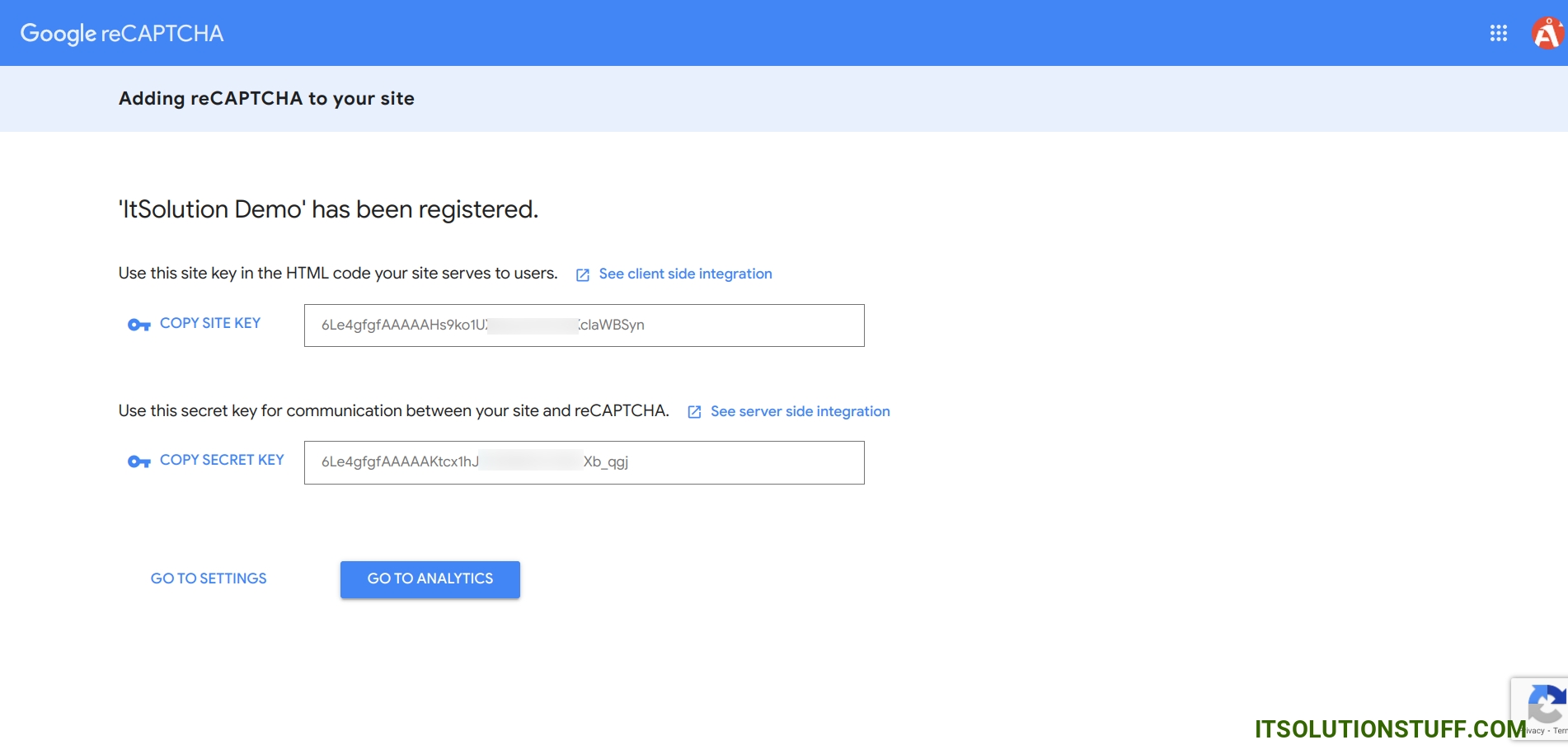Click external-link icon before server side integration
This screenshot has height=754, width=1568.
pyautogui.click(x=694, y=412)
